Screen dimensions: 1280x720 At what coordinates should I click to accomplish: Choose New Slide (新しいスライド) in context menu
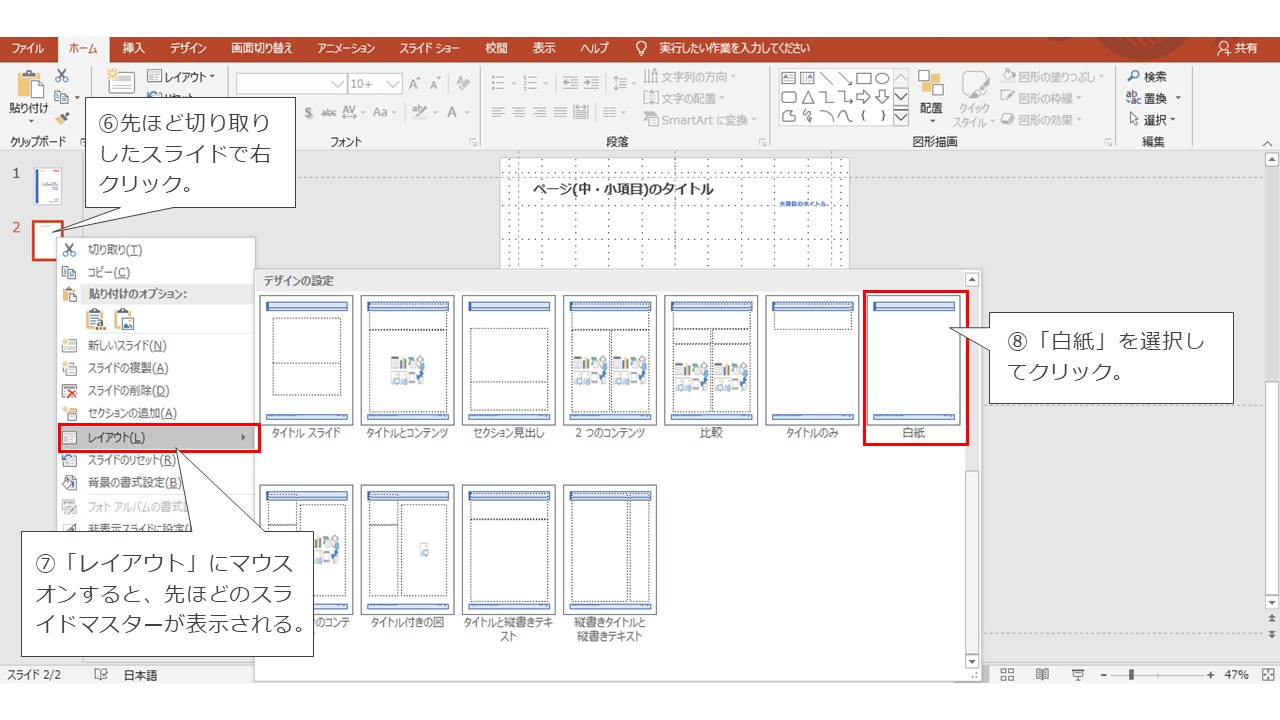pyautogui.click(x=156, y=346)
